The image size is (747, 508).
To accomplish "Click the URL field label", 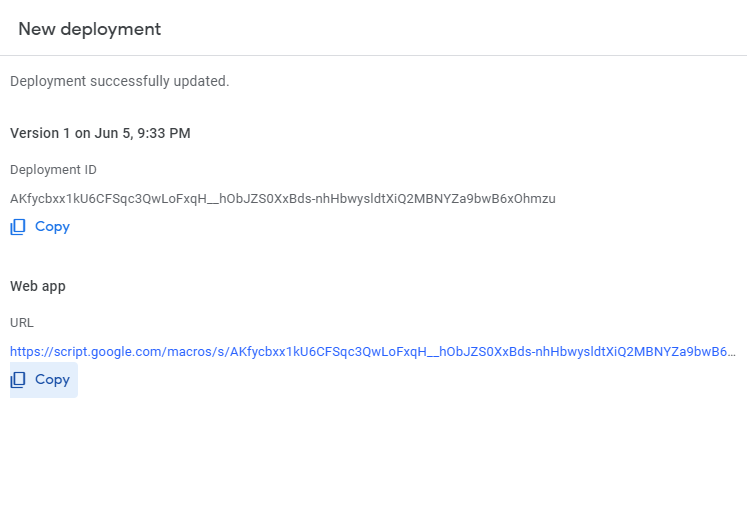I will click(x=22, y=323).
